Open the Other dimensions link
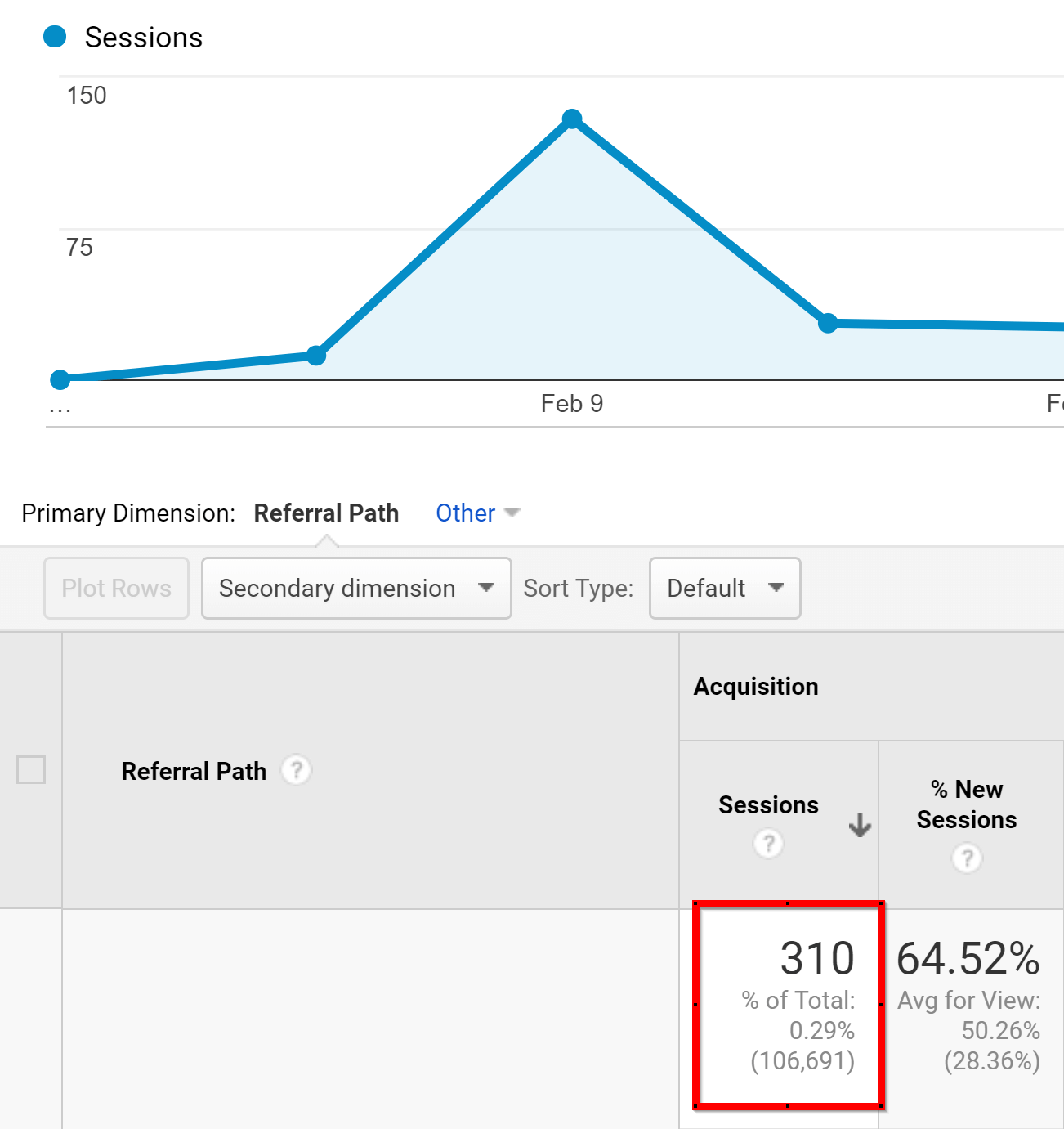The width and height of the screenshot is (1064, 1129). pyautogui.click(x=465, y=513)
